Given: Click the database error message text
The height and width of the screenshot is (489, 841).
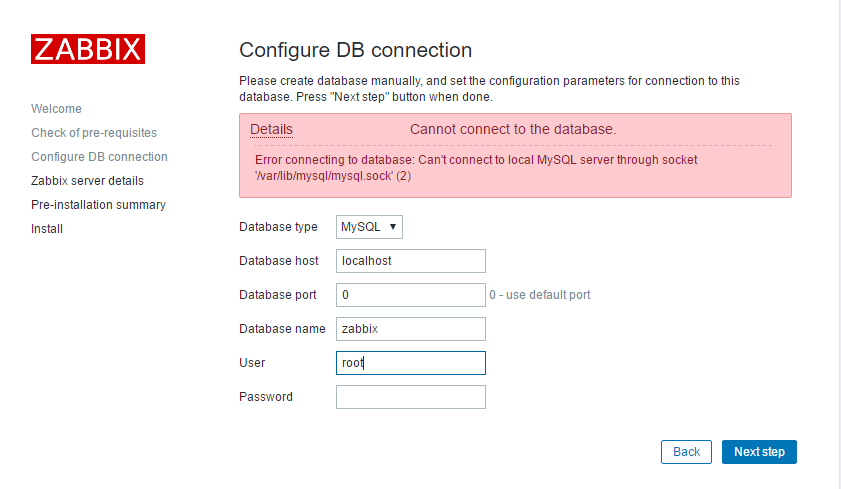Looking at the screenshot, I should point(476,168).
